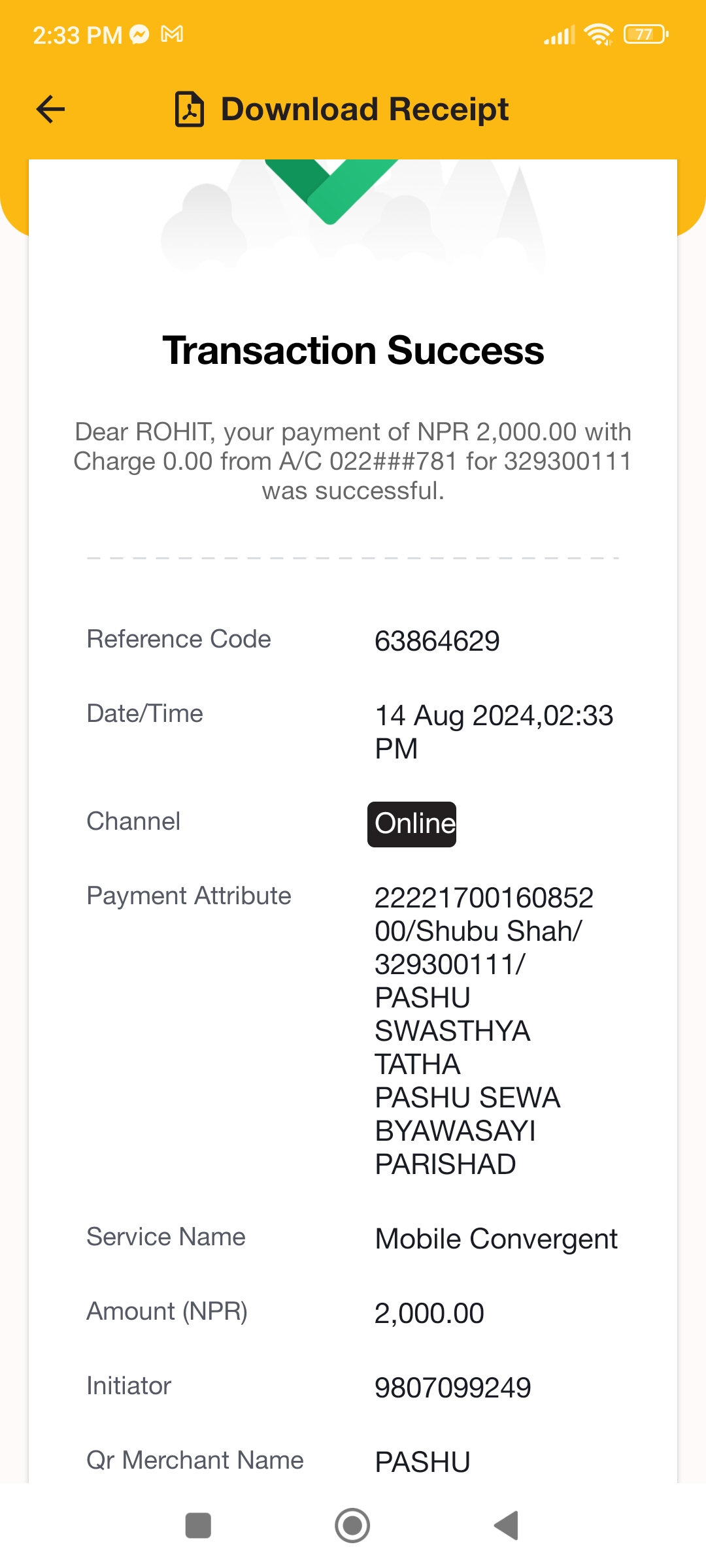Tap the back arrow icon

coord(50,109)
